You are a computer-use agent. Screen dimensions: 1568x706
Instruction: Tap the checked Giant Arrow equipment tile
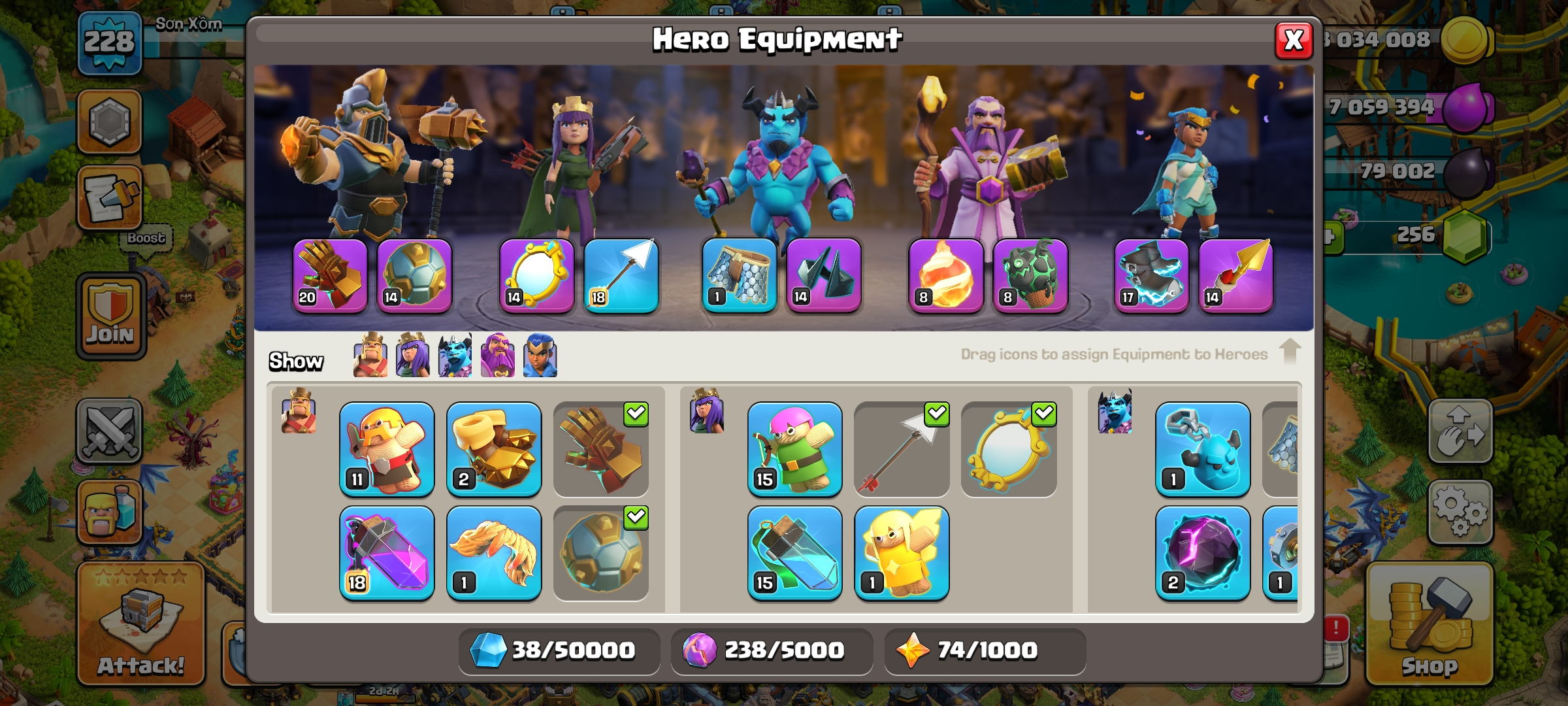click(902, 449)
